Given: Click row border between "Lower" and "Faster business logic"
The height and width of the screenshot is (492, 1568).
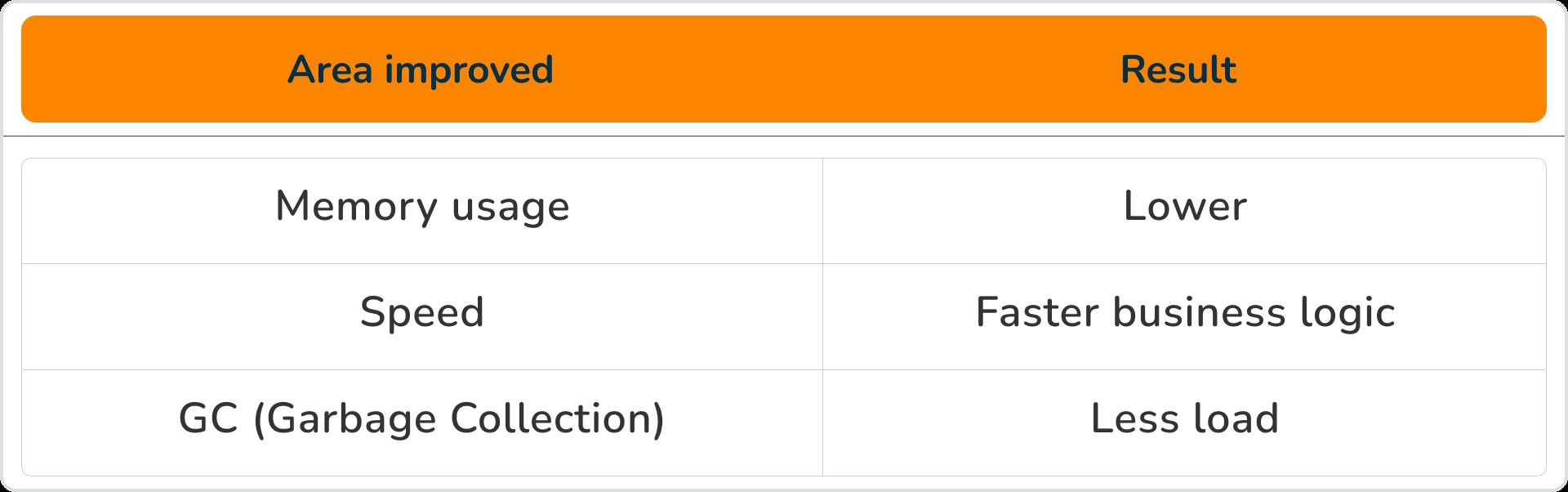Looking at the screenshot, I should 1184,263.
